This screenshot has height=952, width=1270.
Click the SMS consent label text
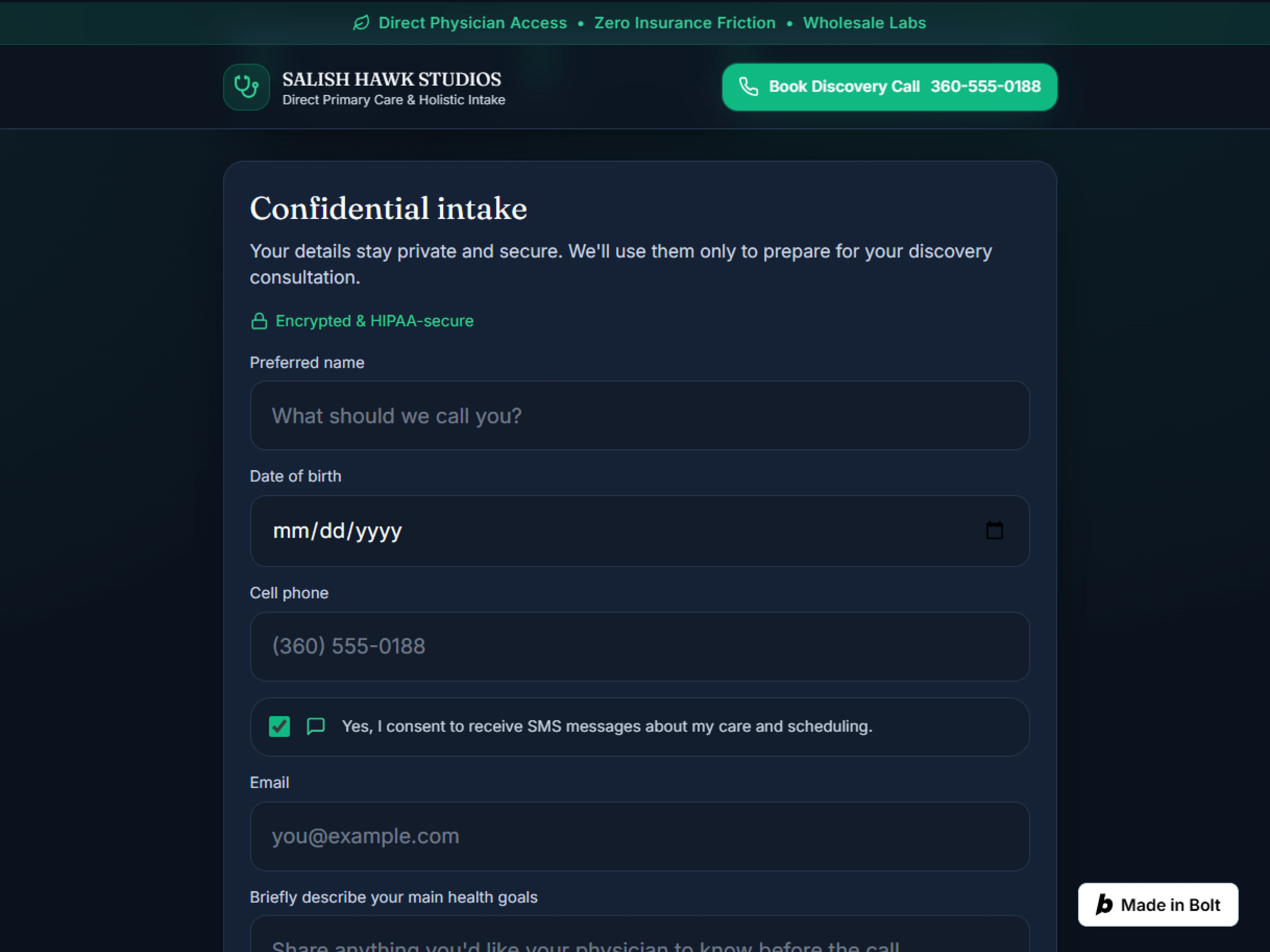click(x=607, y=726)
